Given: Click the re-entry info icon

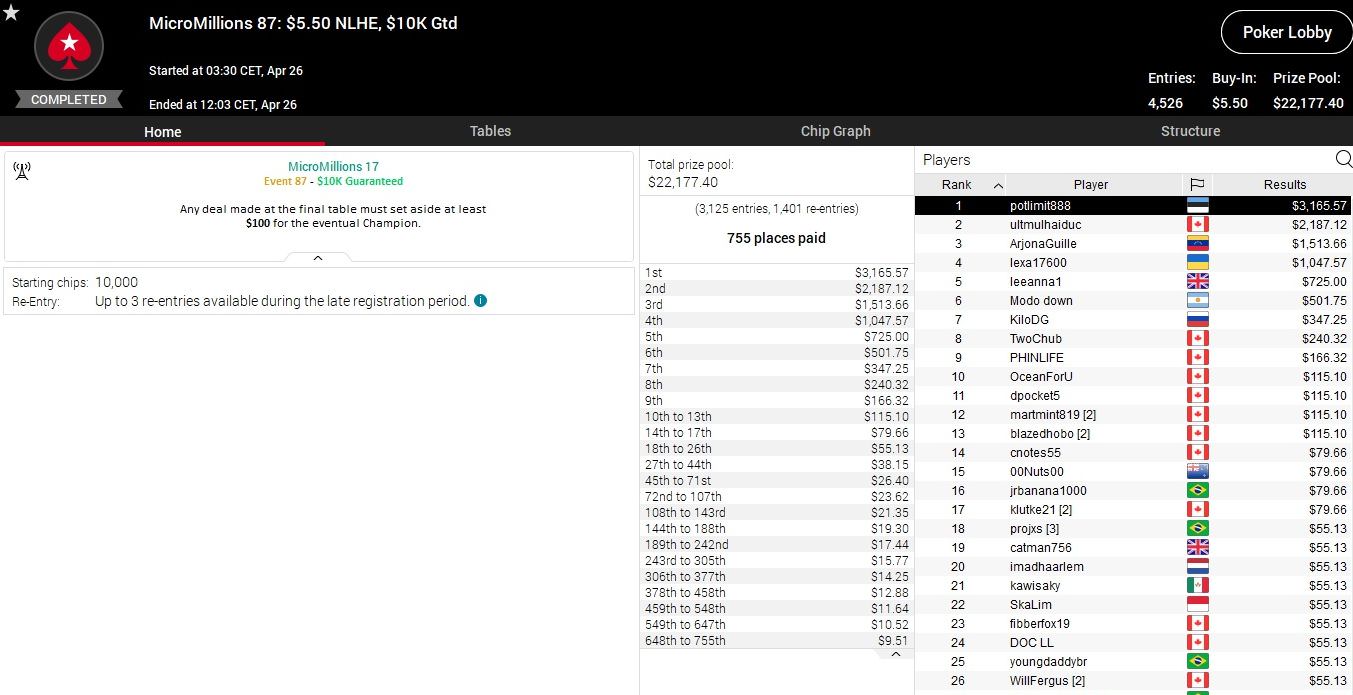Looking at the screenshot, I should 480,300.
